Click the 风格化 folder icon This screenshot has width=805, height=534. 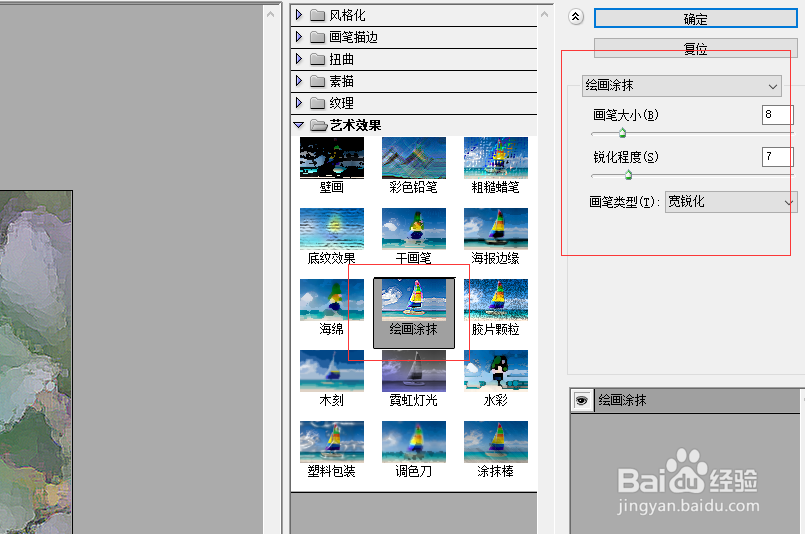tap(318, 15)
